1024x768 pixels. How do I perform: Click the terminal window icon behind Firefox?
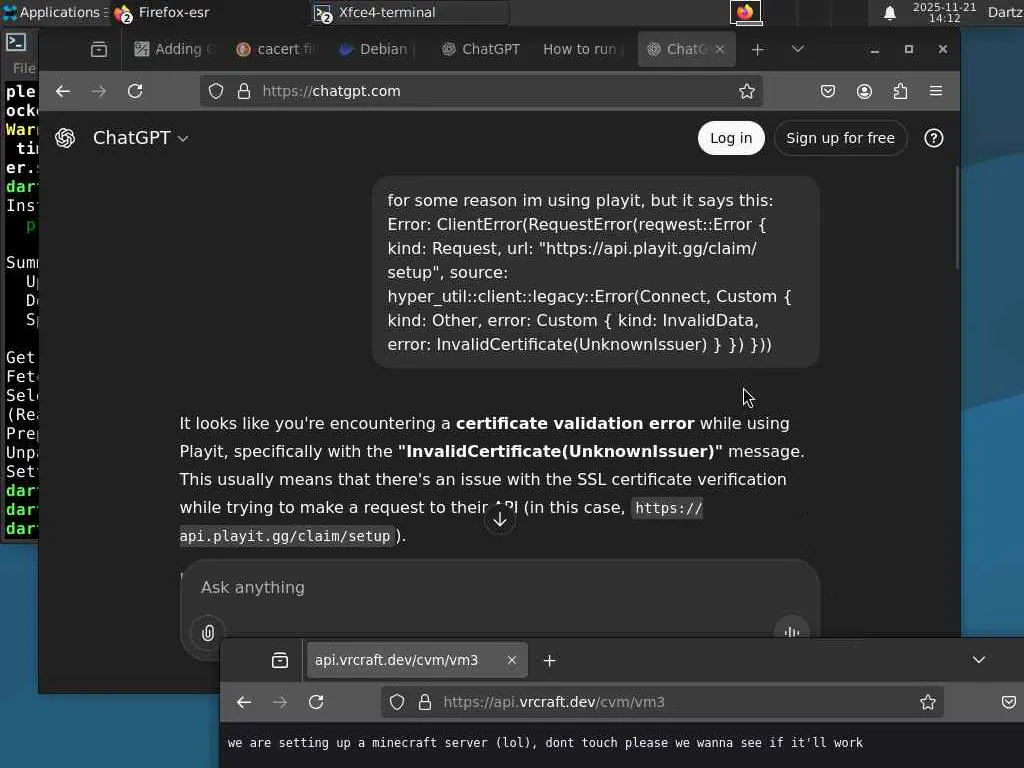[x=16, y=42]
